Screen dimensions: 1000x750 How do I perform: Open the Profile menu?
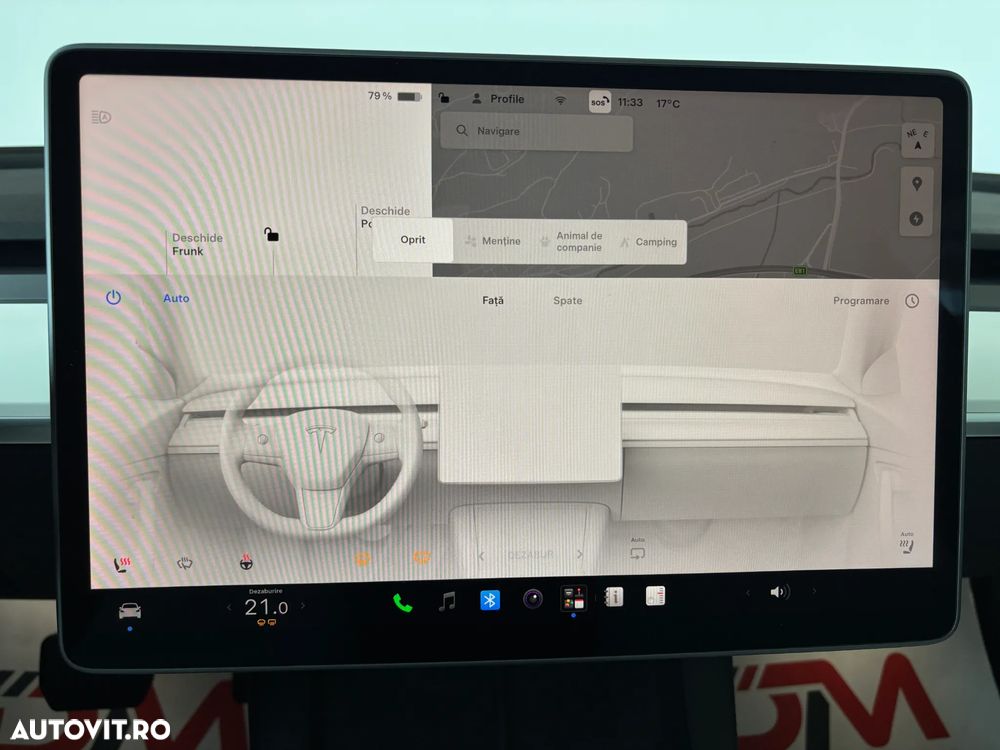(x=497, y=99)
